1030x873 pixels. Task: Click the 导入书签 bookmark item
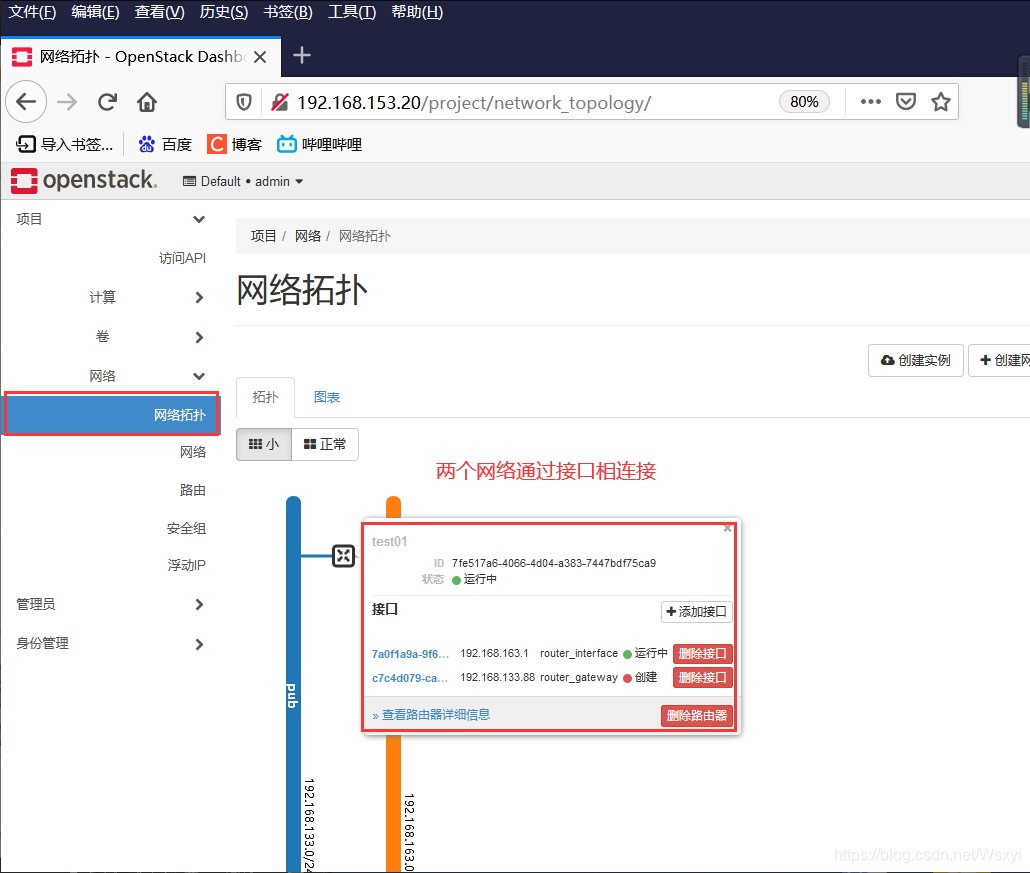(x=64, y=145)
